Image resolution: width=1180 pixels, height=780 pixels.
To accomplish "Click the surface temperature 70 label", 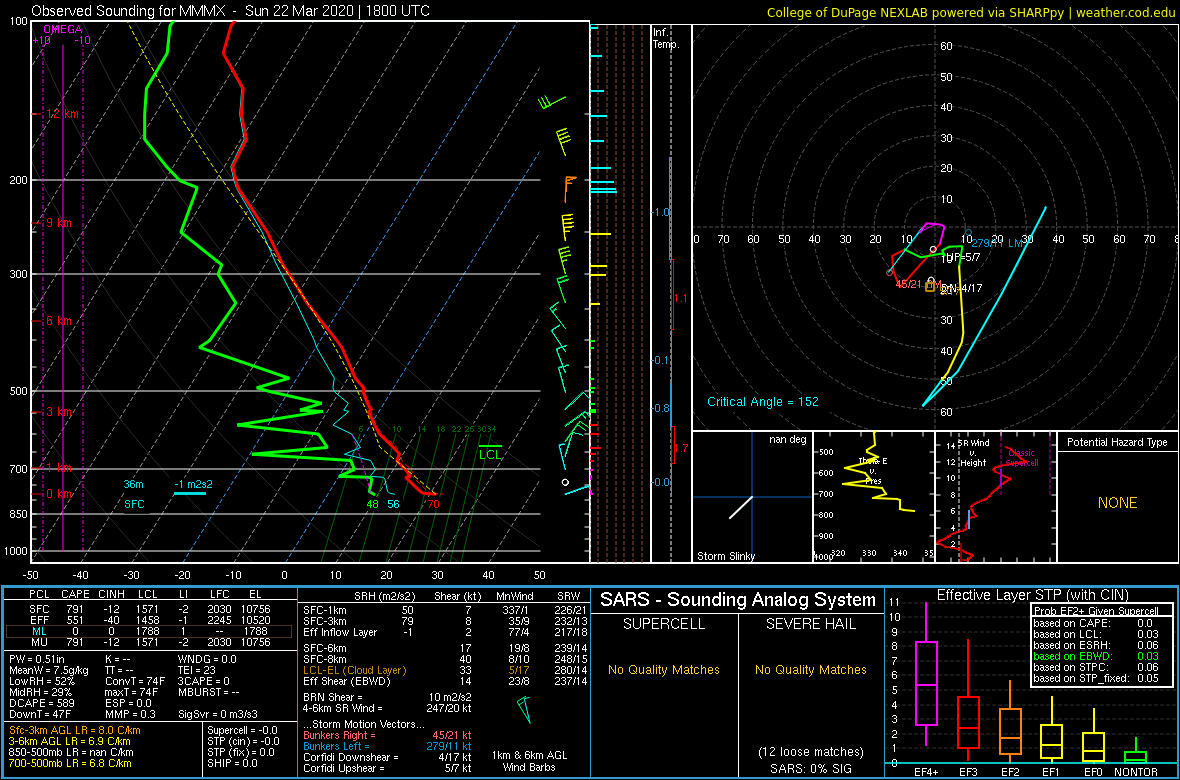I will coord(433,504).
